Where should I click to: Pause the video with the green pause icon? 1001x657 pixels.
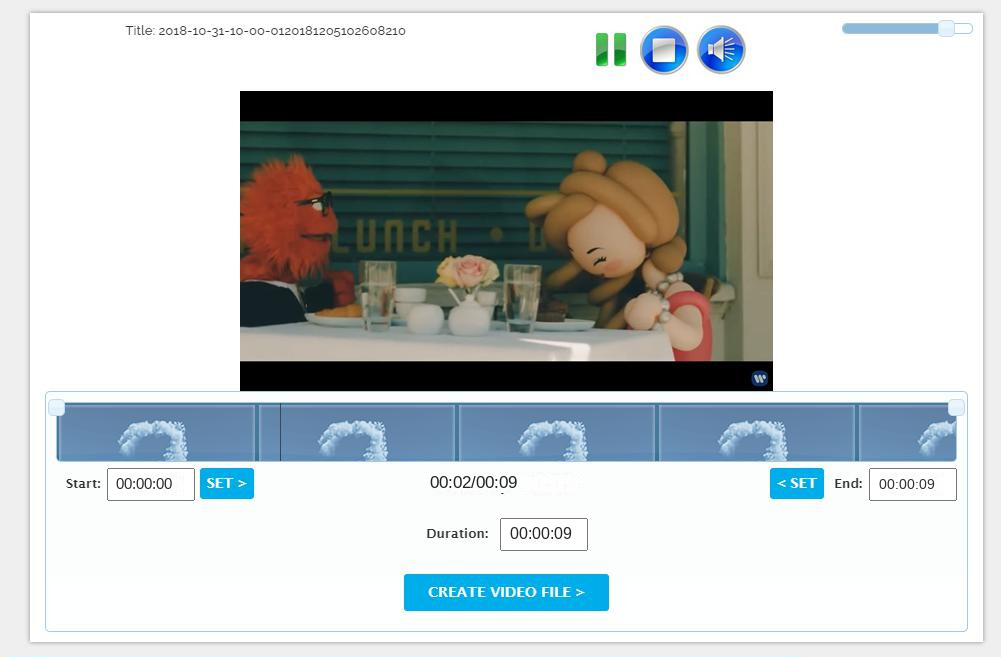611,50
